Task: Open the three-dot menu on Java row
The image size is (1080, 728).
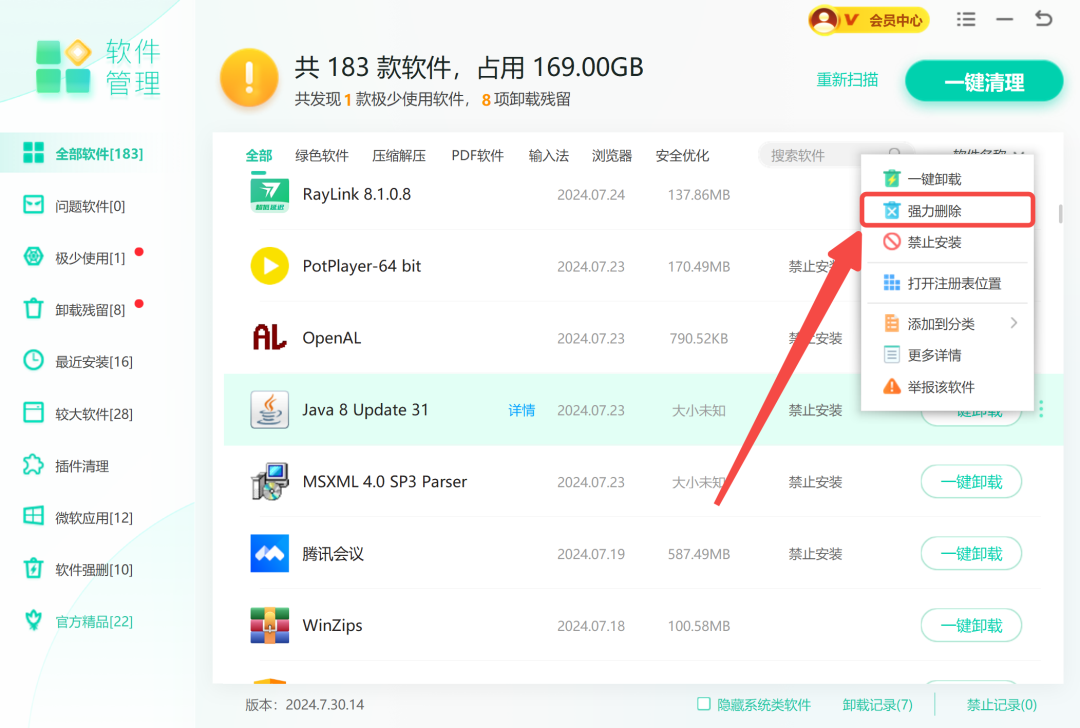Action: [x=1041, y=409]
